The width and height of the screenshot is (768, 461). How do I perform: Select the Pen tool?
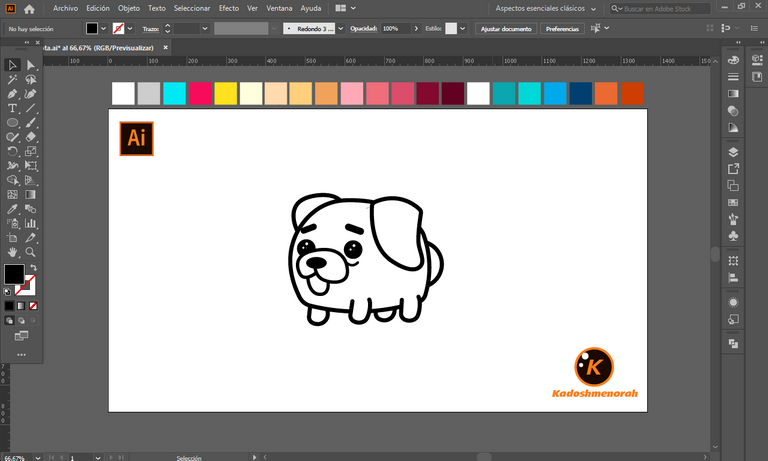[12, 94]
